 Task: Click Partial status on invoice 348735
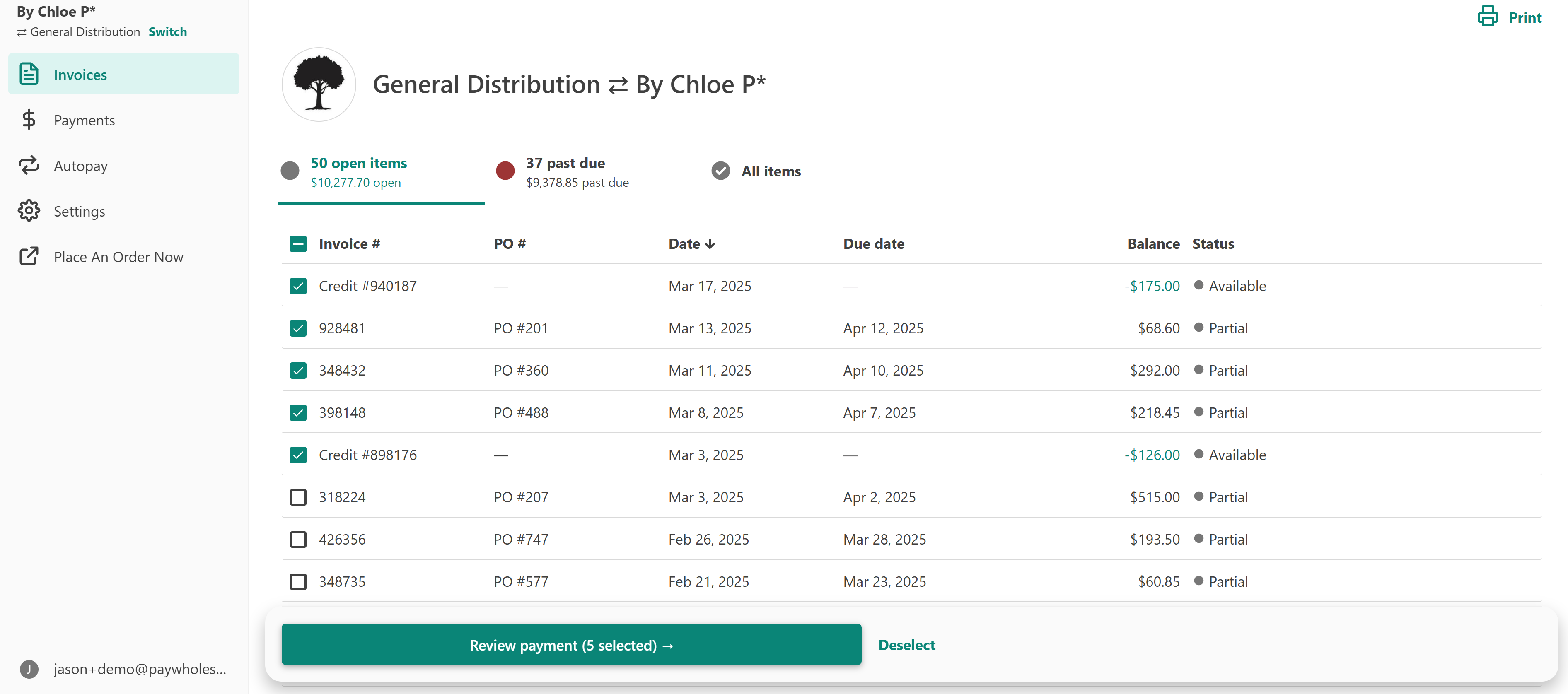1228,582
